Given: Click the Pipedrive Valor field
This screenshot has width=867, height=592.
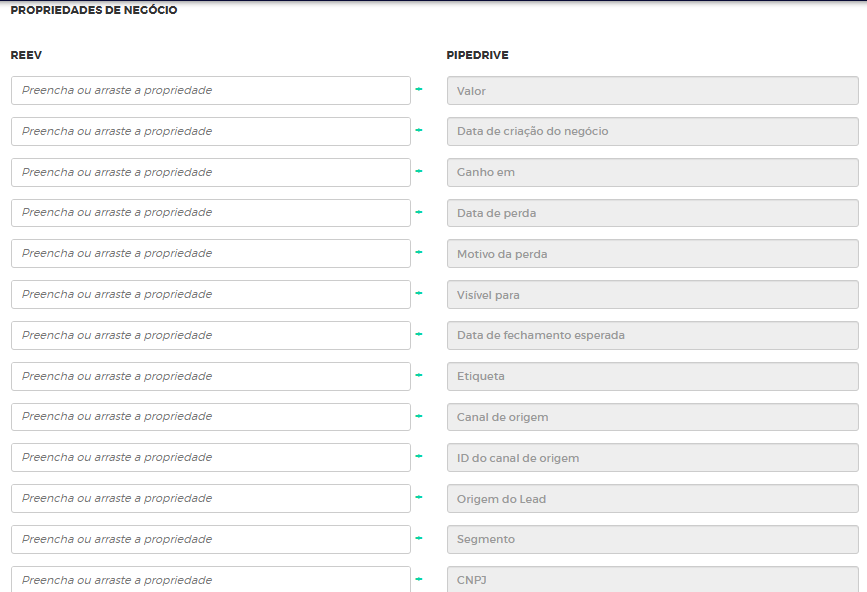Looking at the screenshot, I should click(x=652, y=91).
